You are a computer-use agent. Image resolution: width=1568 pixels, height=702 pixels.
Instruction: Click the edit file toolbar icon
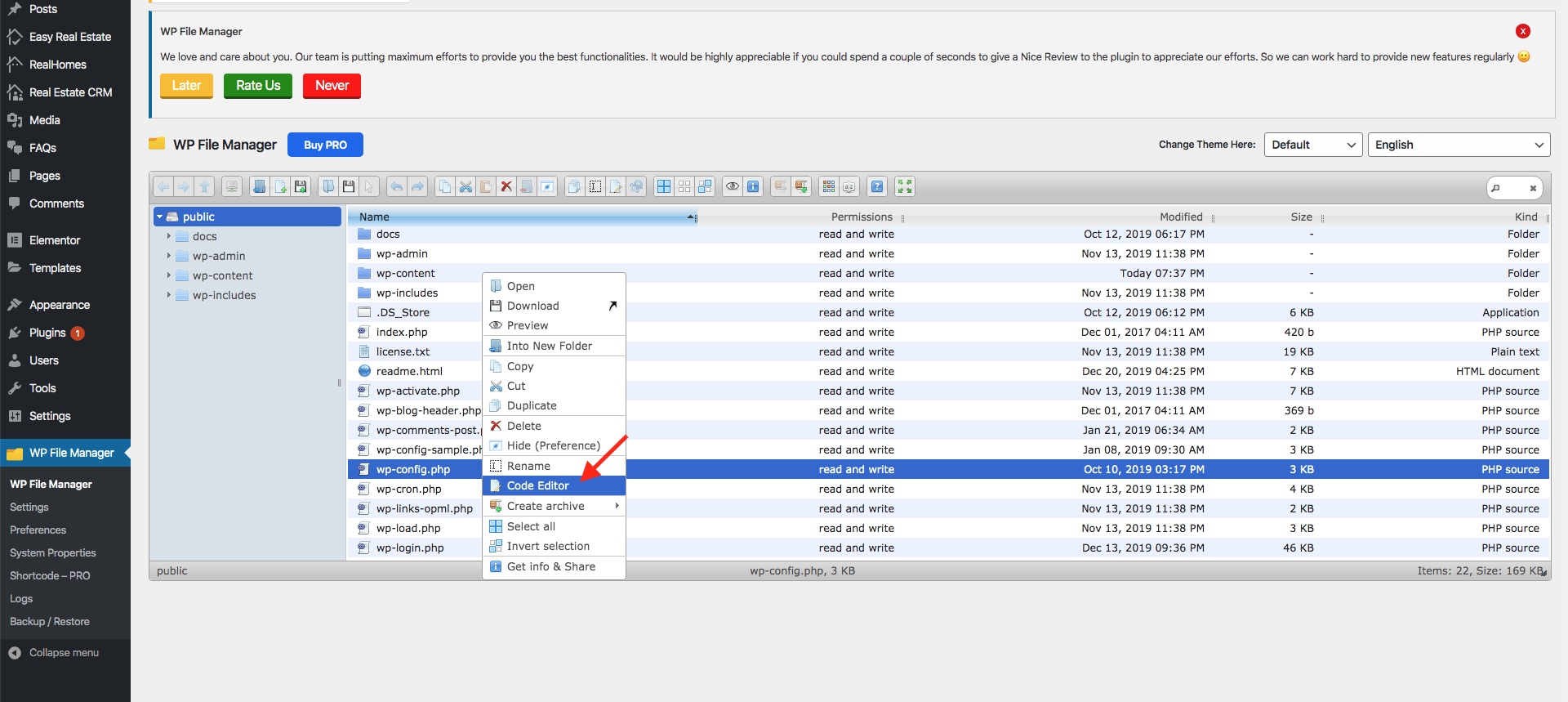[616, 186]
